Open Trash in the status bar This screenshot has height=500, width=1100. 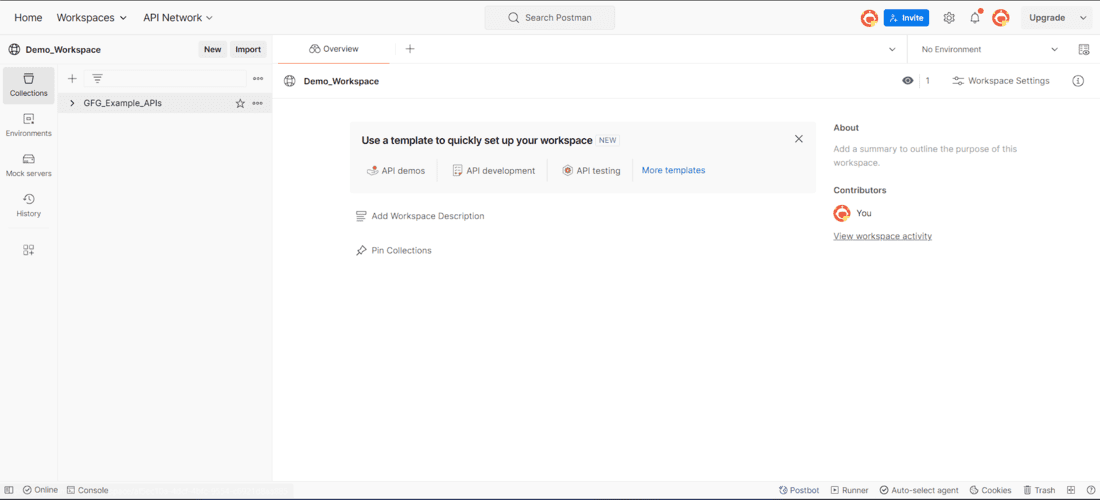pos(1039,490)
